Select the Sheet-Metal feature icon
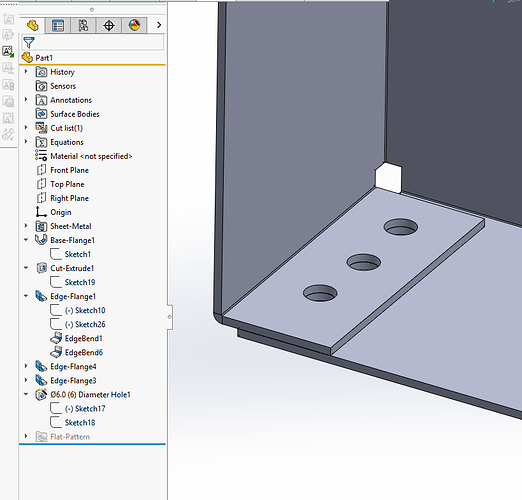Viewport: 522px width, 500px height. (41, 226)
